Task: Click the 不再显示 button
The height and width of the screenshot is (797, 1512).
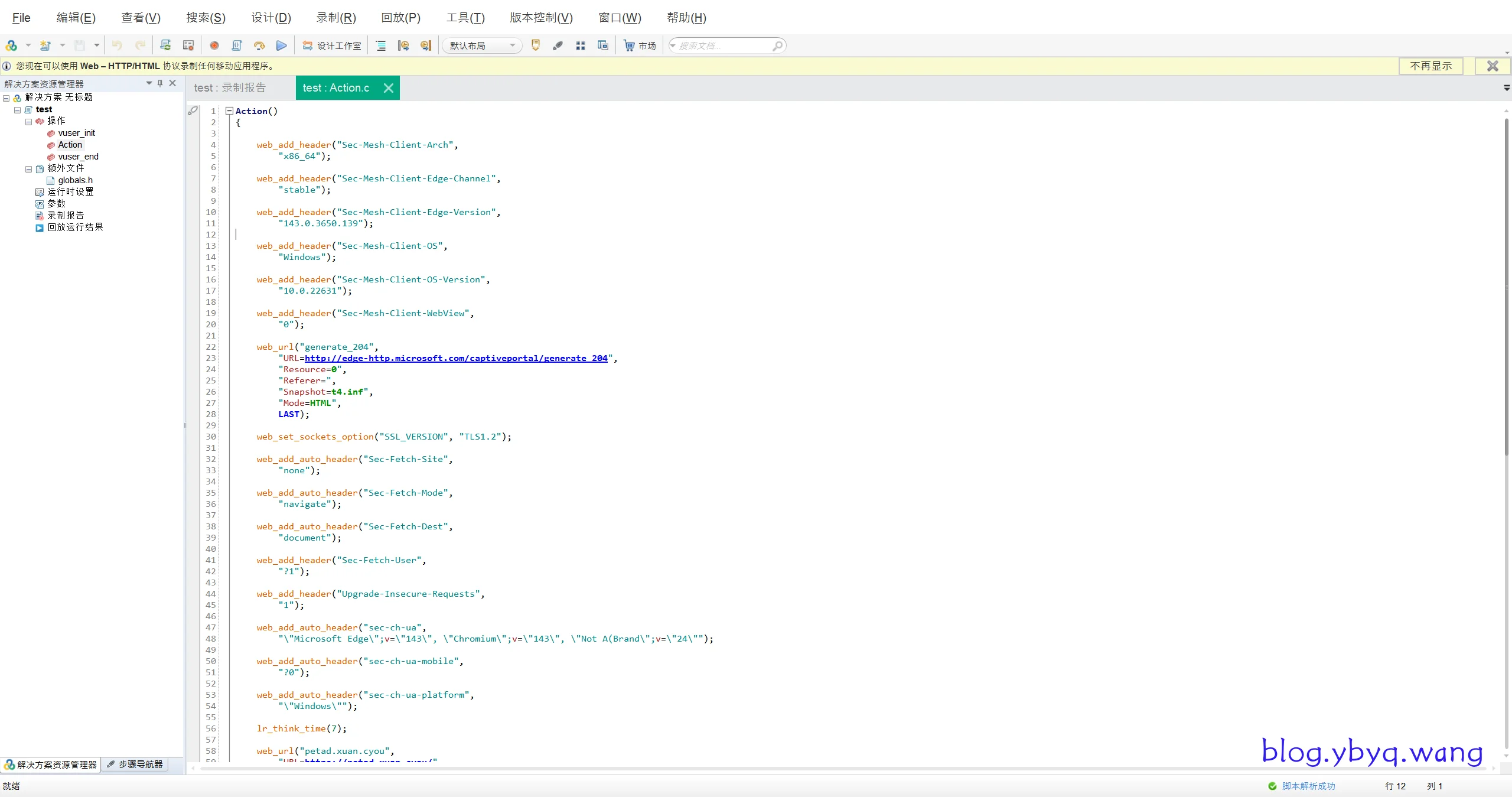Action: click(1430, 66)
